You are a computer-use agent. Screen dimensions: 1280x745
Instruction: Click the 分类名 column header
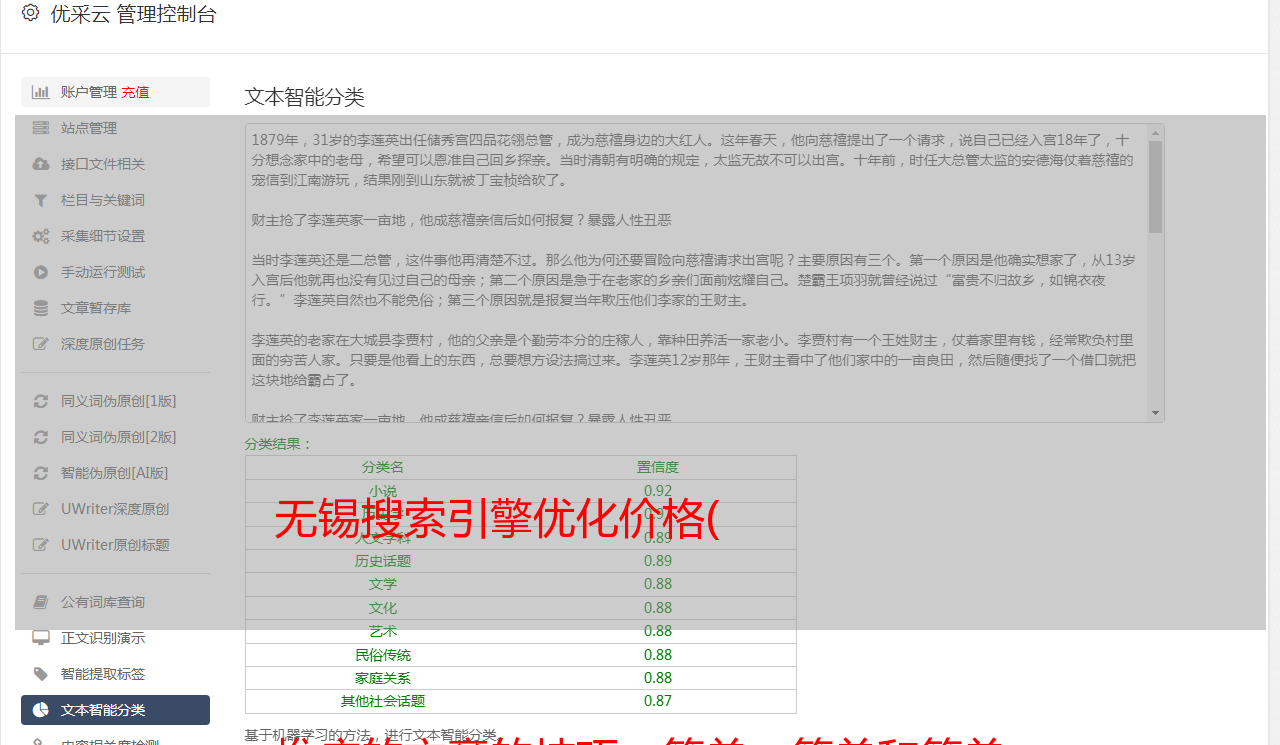coord(383,467)
